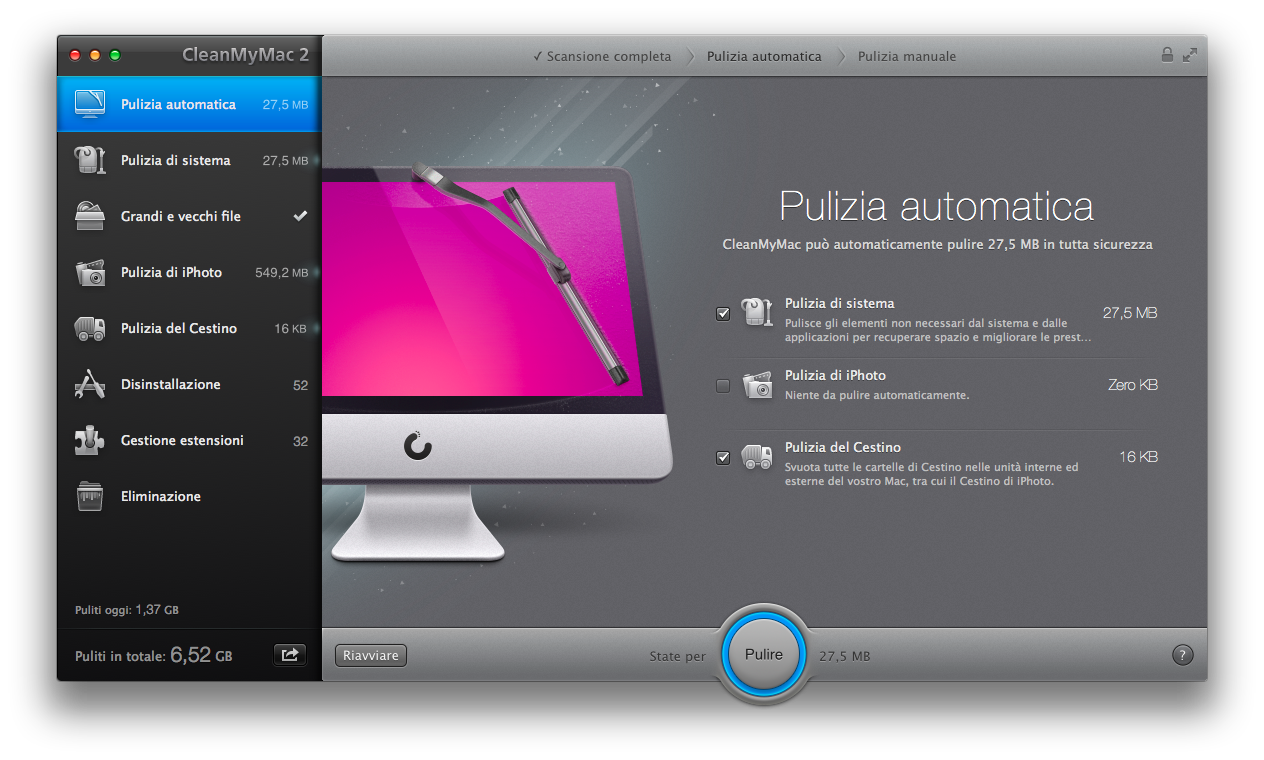Click the Pulizia del Cestino truck icon in sidebar
1264x760 pixels.
pos(90,328)
